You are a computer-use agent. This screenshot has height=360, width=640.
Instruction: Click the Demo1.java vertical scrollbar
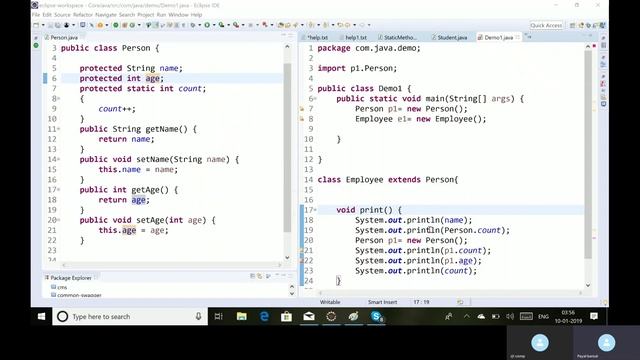pos(588,154)
